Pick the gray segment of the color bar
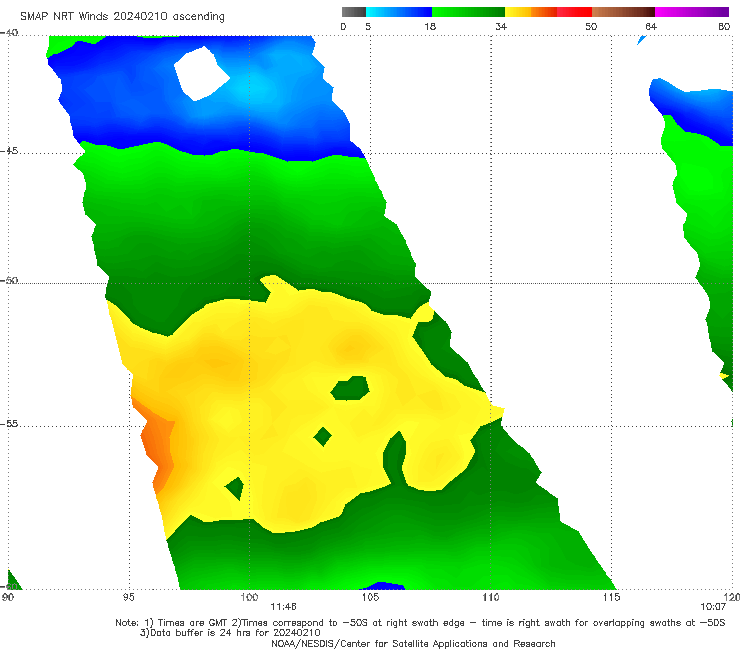 pyautogui.click(x=354, y=12)
